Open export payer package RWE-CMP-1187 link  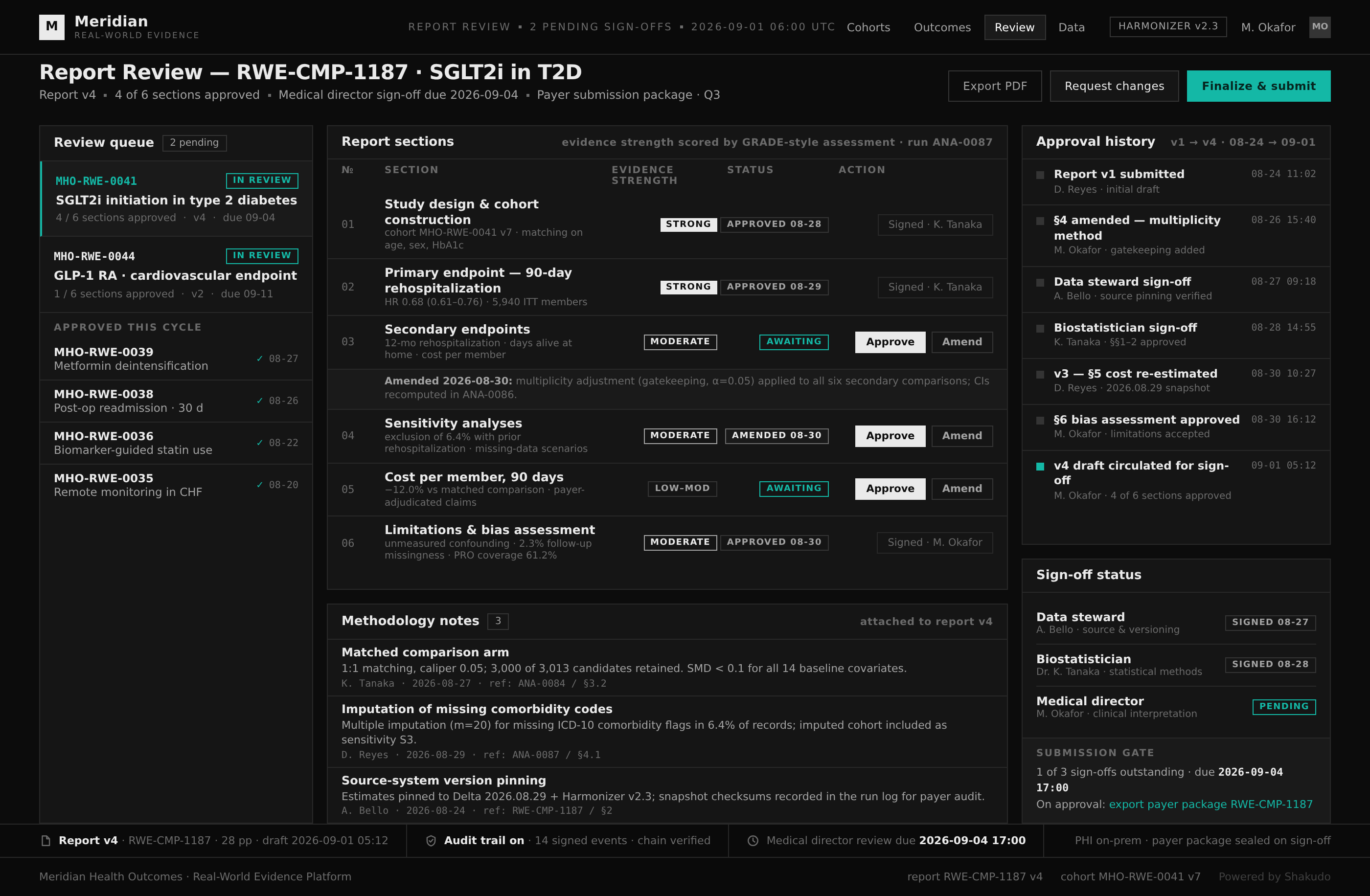coord(1210,804)
